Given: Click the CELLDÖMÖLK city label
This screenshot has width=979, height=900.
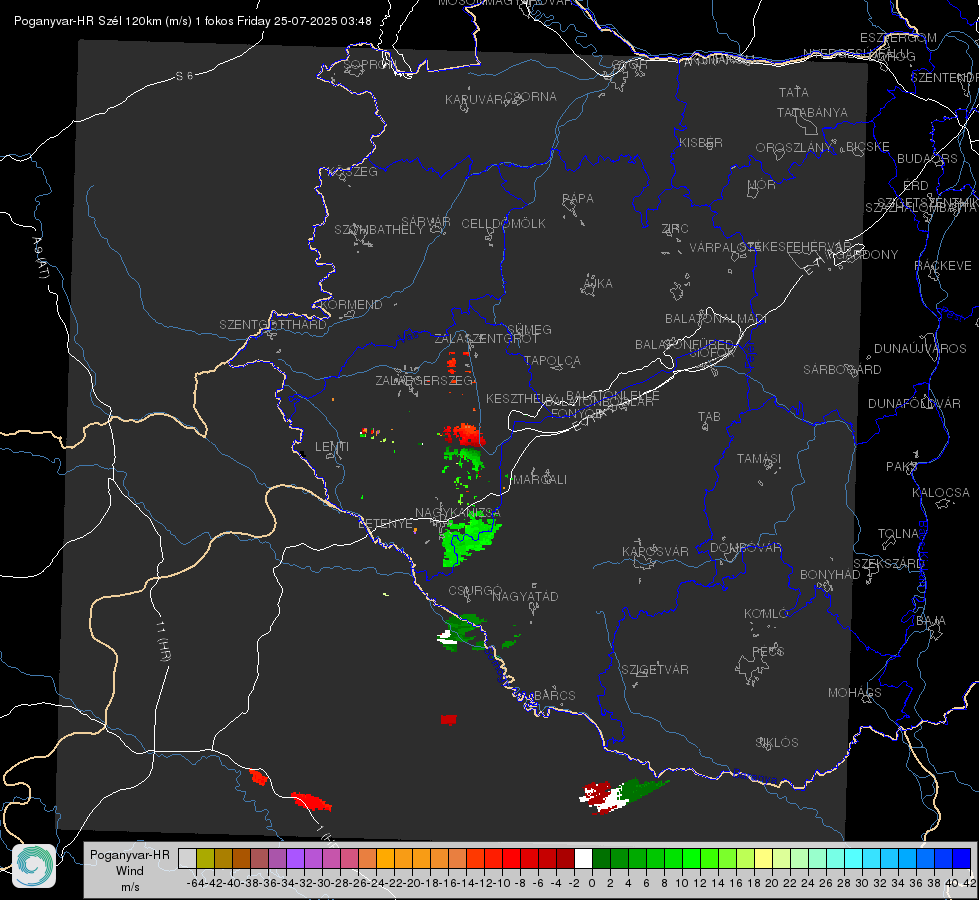Looking at the screenshot, I should 503,224.
